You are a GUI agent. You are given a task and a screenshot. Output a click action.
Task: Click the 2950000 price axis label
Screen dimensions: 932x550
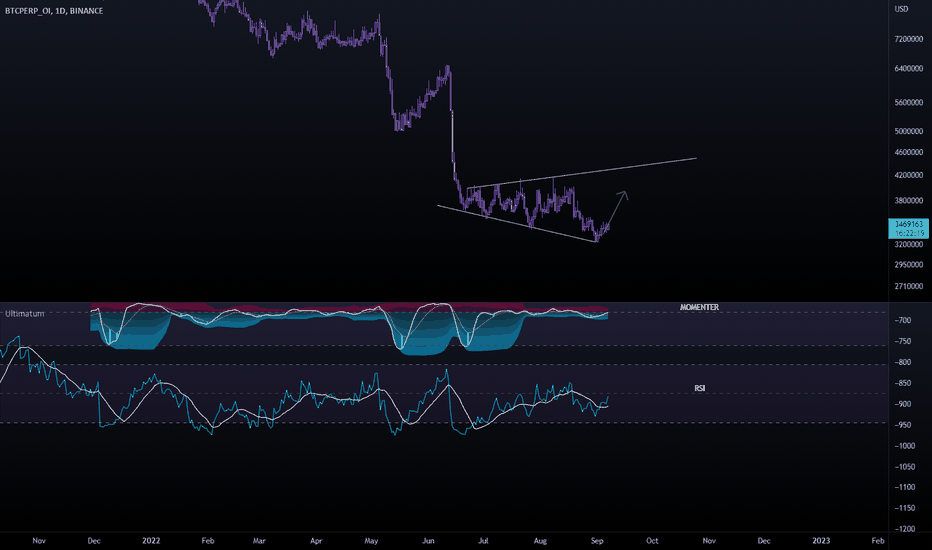click(x=909, y=265)
